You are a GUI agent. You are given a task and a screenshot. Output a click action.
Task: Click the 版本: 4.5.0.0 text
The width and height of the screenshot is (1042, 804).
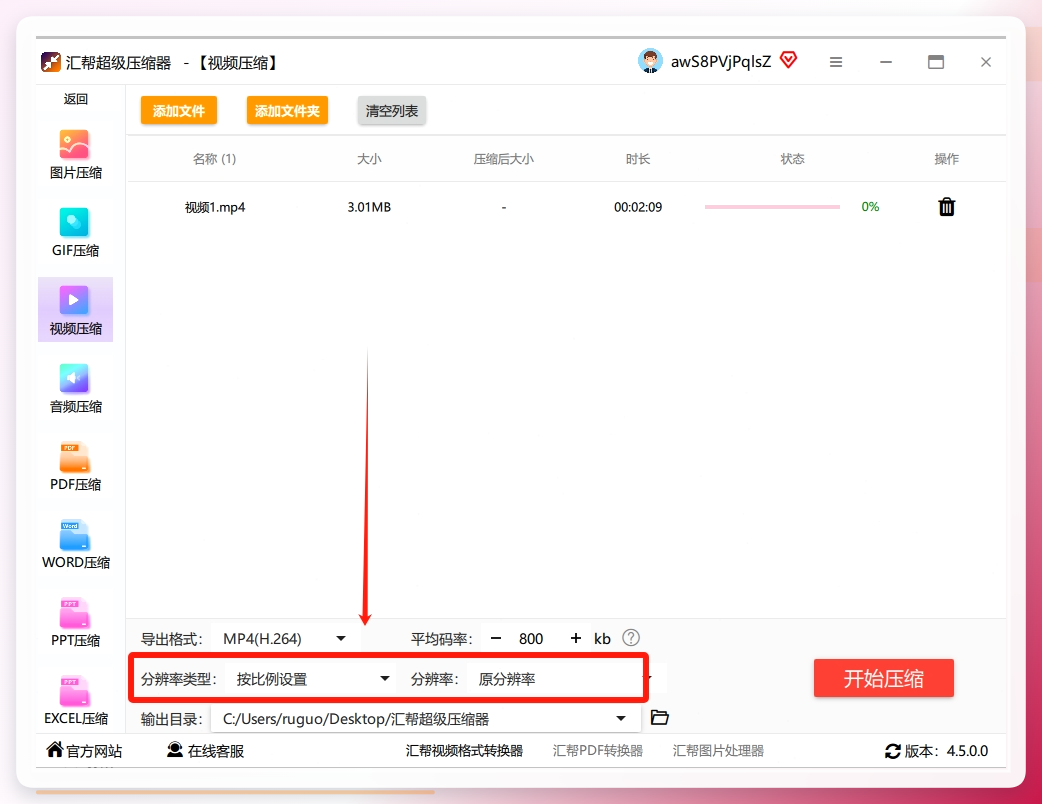click(x=946, y=751)
